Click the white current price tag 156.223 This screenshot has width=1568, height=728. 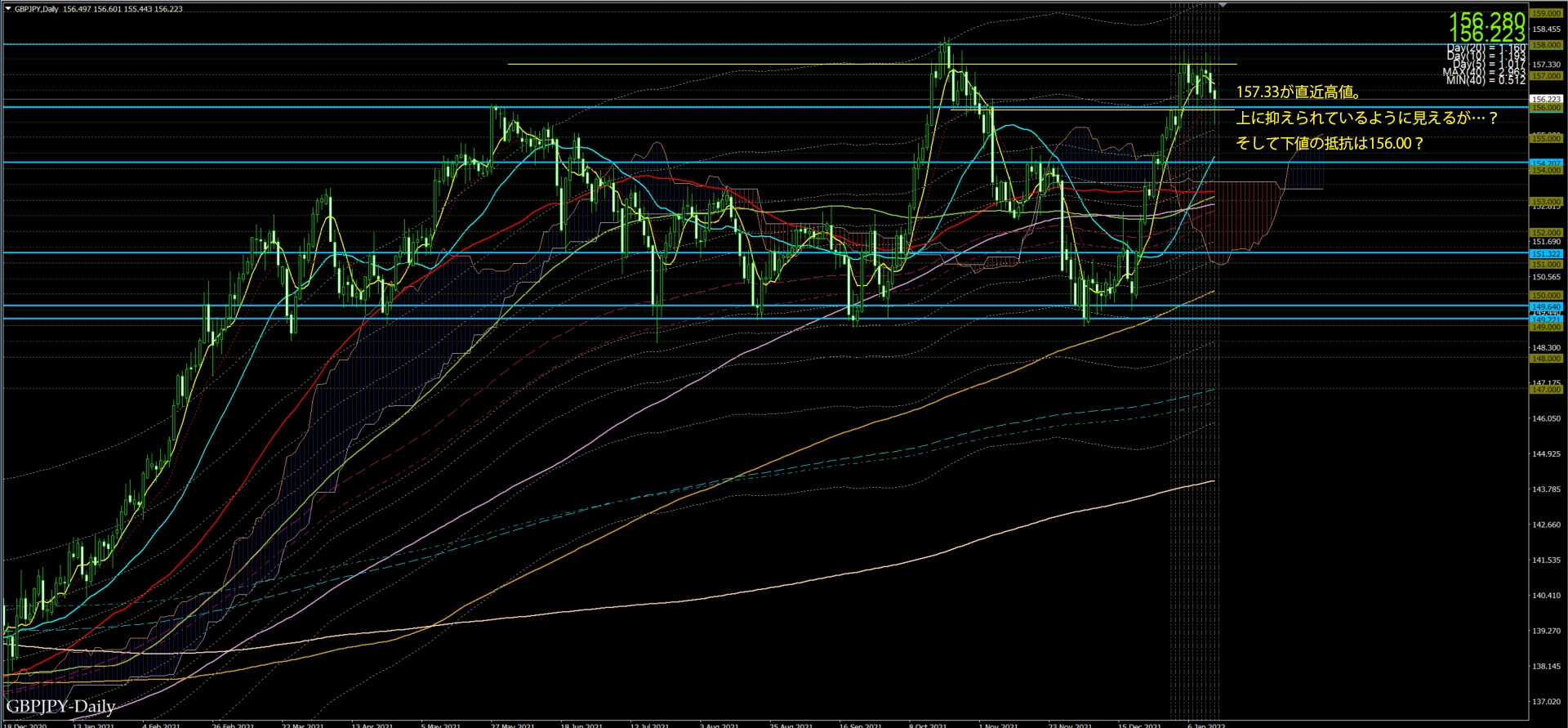1545,99
